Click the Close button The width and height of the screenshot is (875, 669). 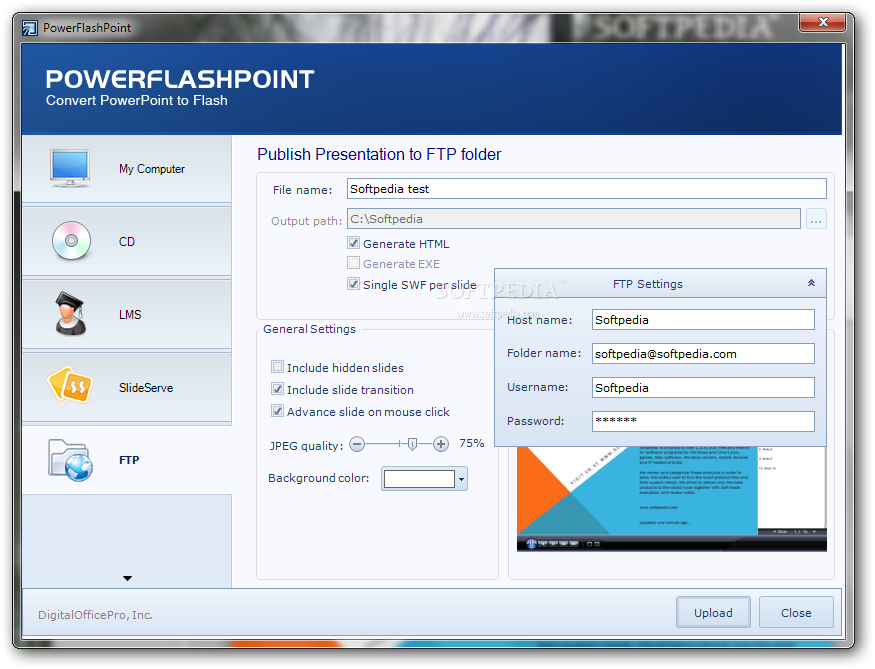pos(796,613)
